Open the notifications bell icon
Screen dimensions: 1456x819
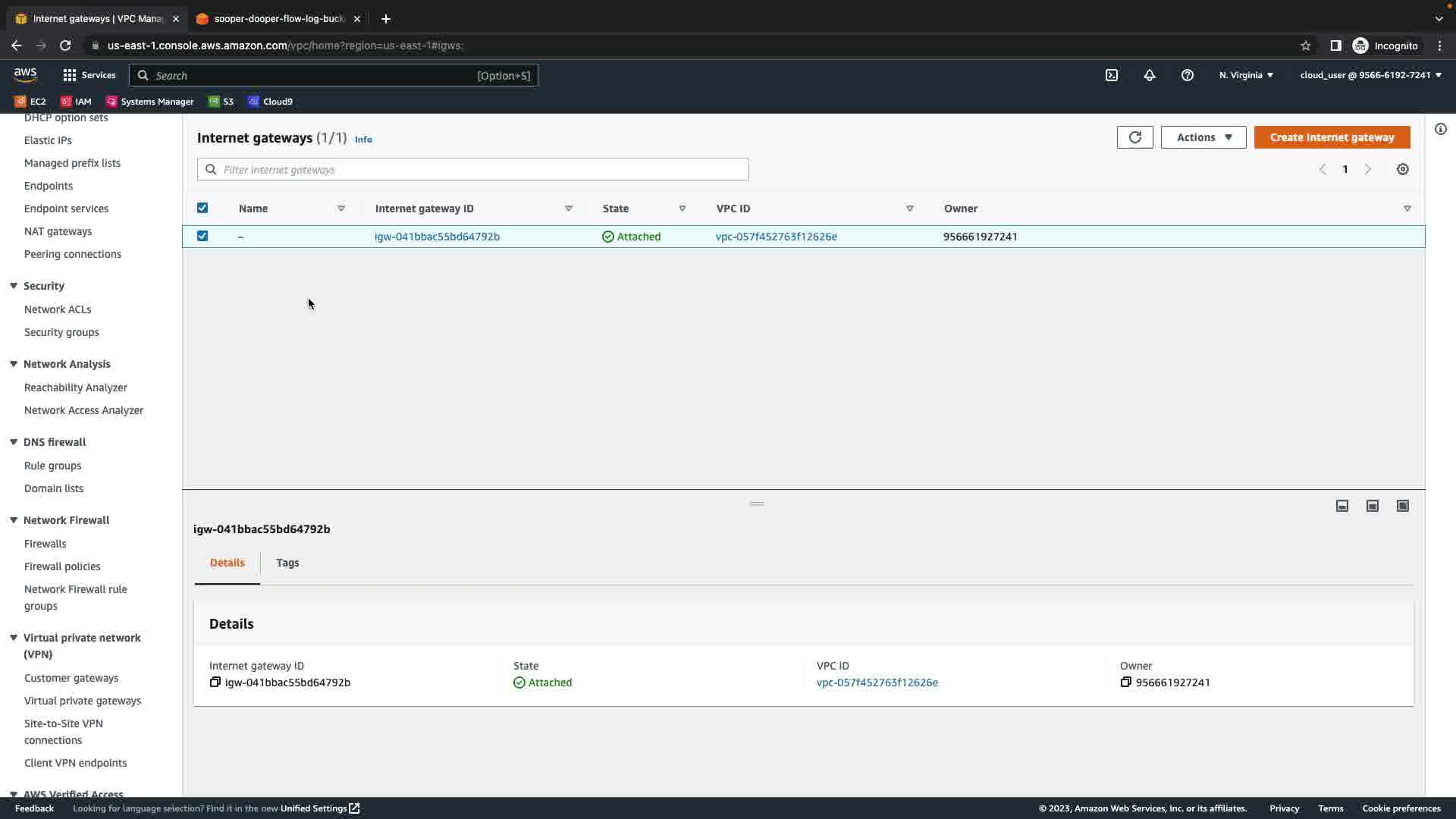point(1150,75)
